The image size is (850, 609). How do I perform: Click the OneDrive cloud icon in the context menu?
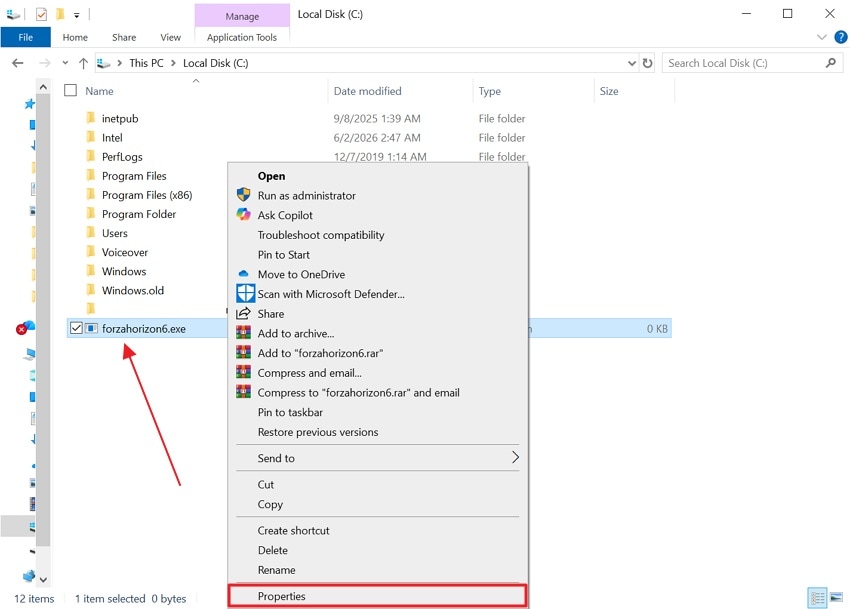point(243,274)
